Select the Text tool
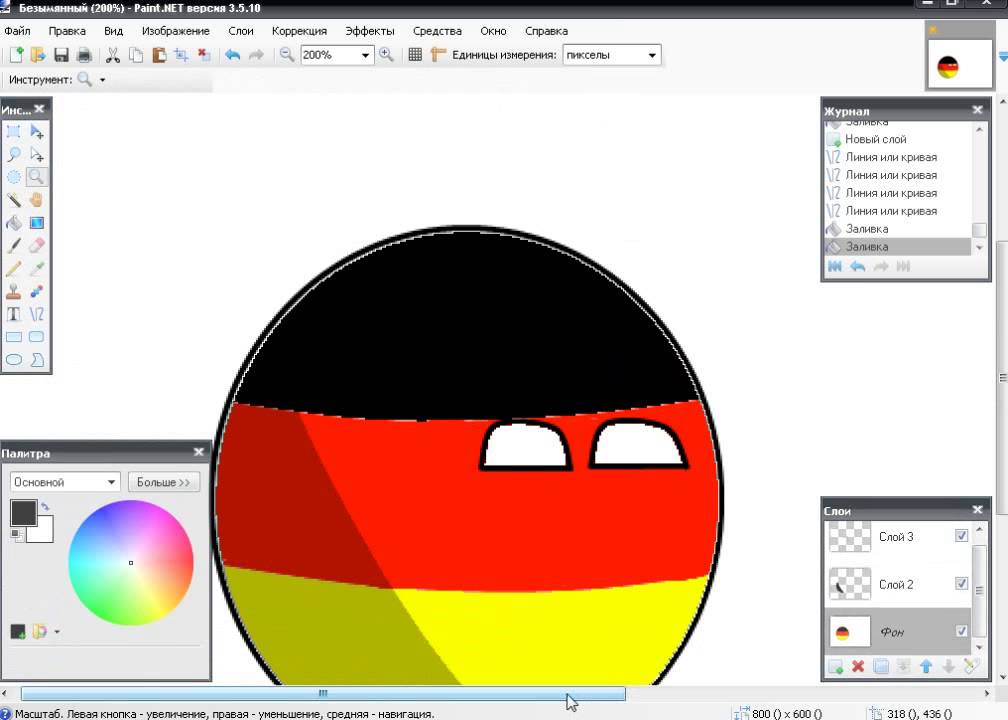The height and width of the screenshot is (720, 1008). click(x=14, y=314)
